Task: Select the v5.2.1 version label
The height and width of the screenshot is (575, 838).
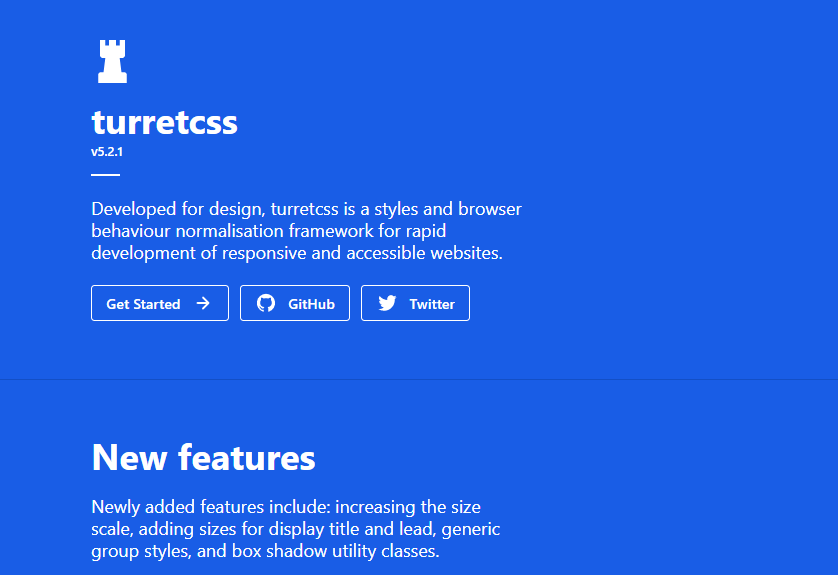Action: click(106, 152)
